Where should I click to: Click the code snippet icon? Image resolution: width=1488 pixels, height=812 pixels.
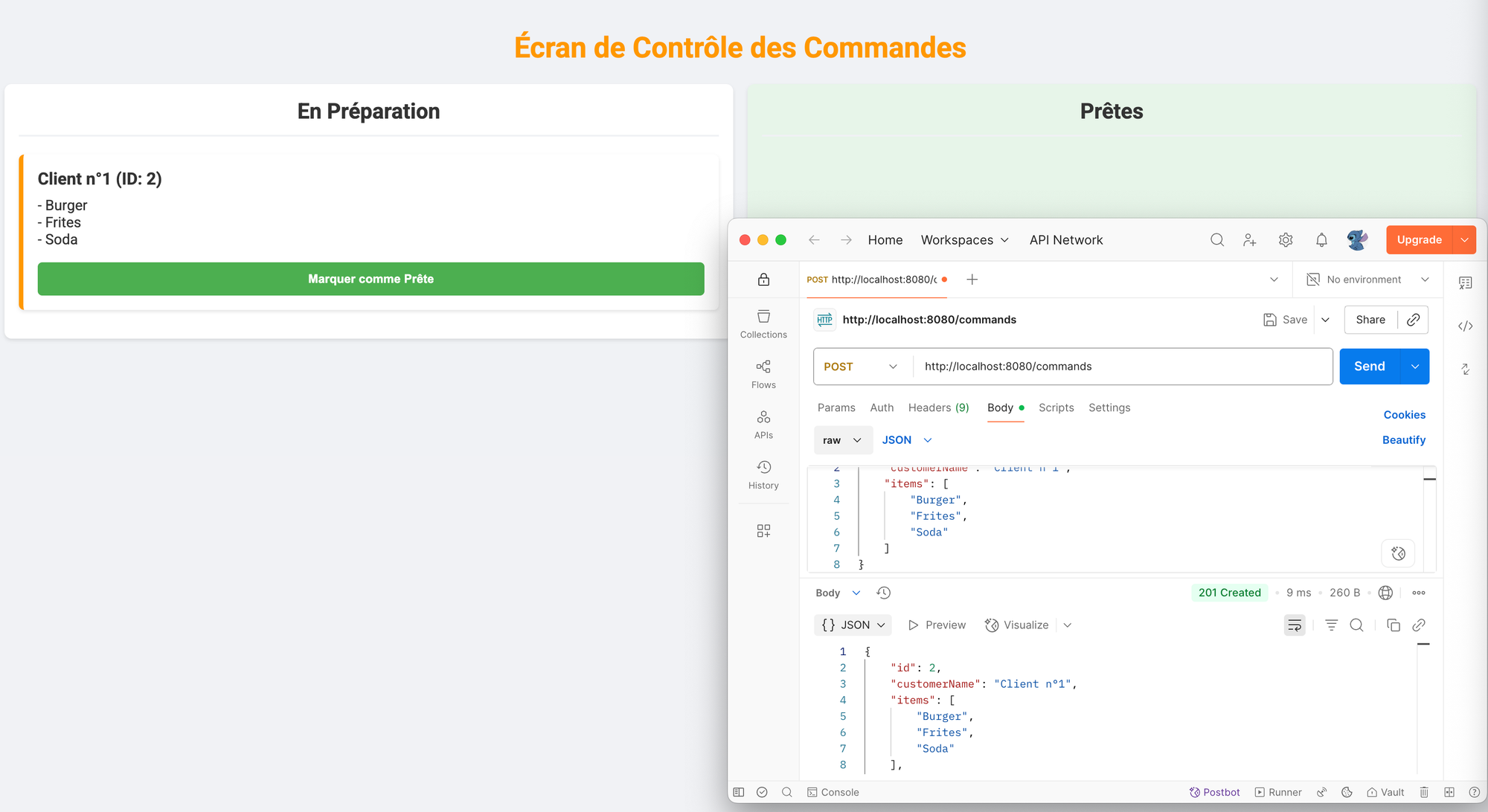coord(1465,326)
